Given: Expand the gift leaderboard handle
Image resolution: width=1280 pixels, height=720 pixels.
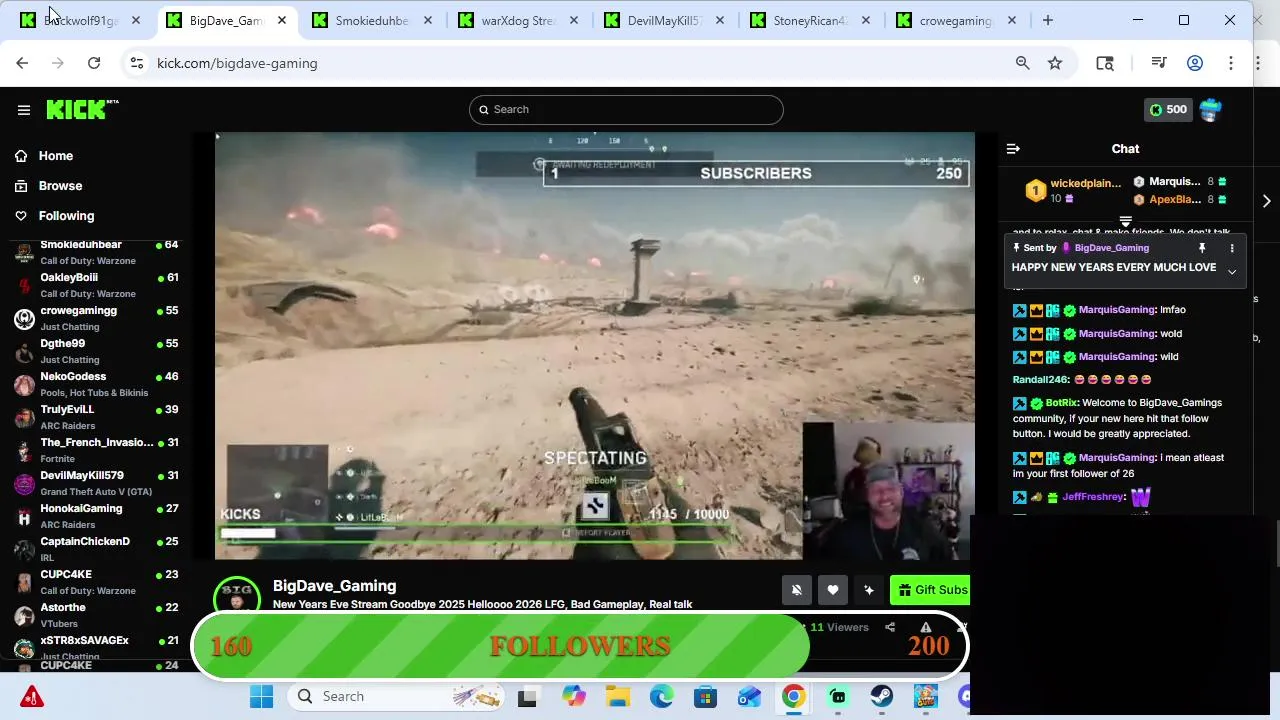Looking at the screenshot, I should tap(1125, 222).
